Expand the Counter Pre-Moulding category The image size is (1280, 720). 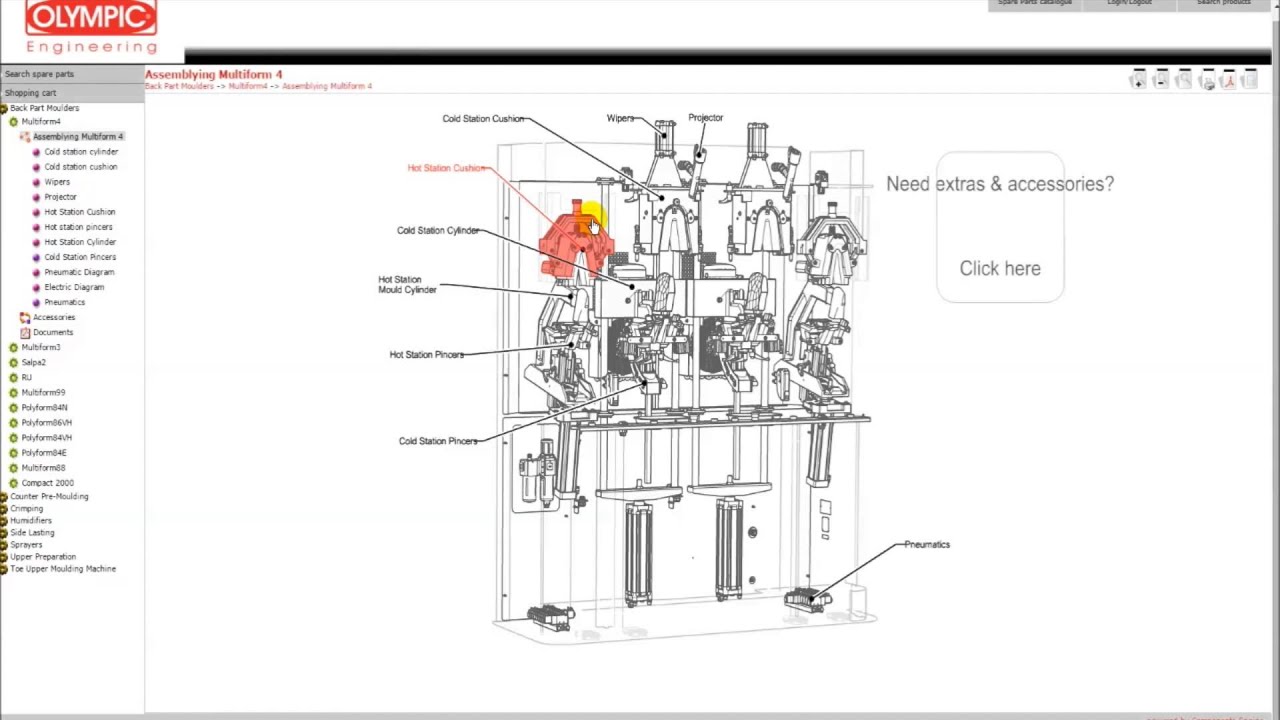pyautogui.click(x=4, y=496)
